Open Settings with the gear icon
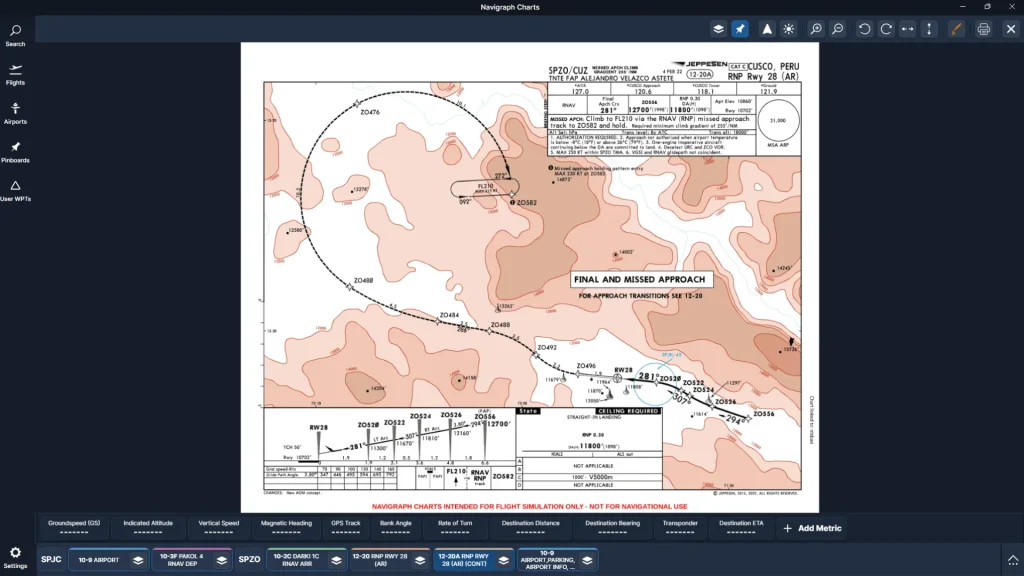 click(x=15, y=558)
